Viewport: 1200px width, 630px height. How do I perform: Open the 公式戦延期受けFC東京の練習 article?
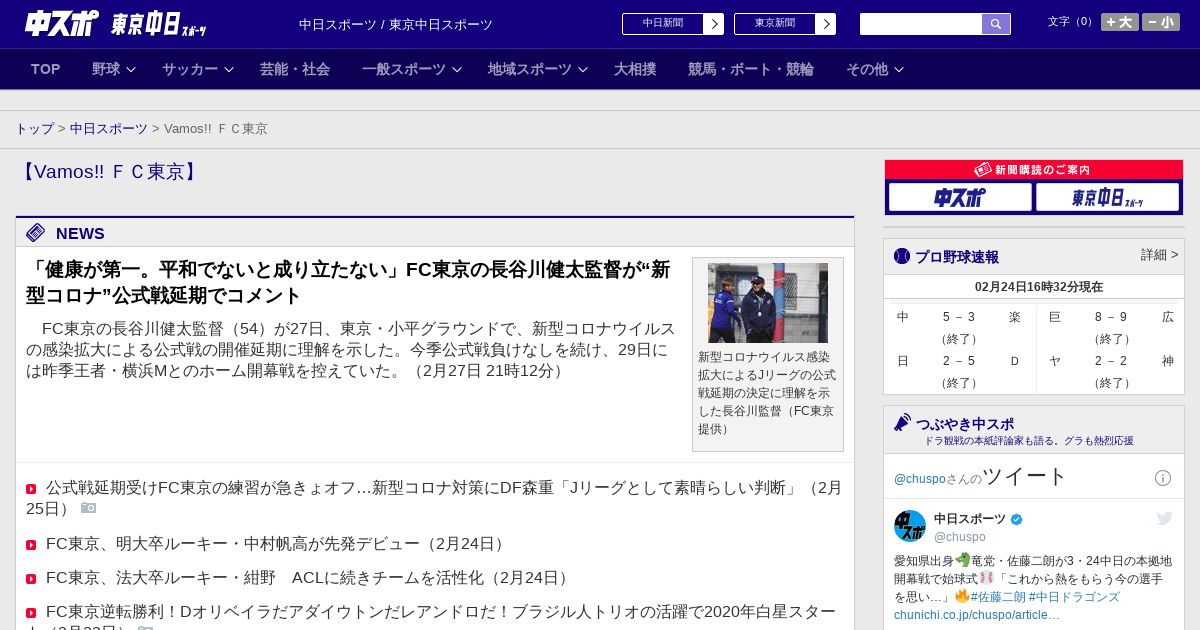point(434,497)
